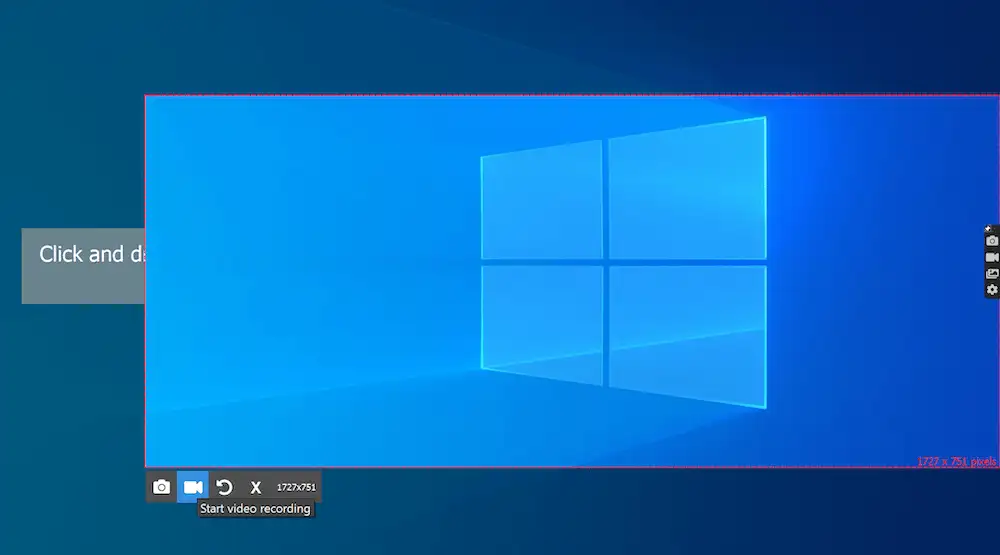Reset the selection using the circular arrow icon
The height and width of the screenshot is (555, 1000).
tap(224, 487)
